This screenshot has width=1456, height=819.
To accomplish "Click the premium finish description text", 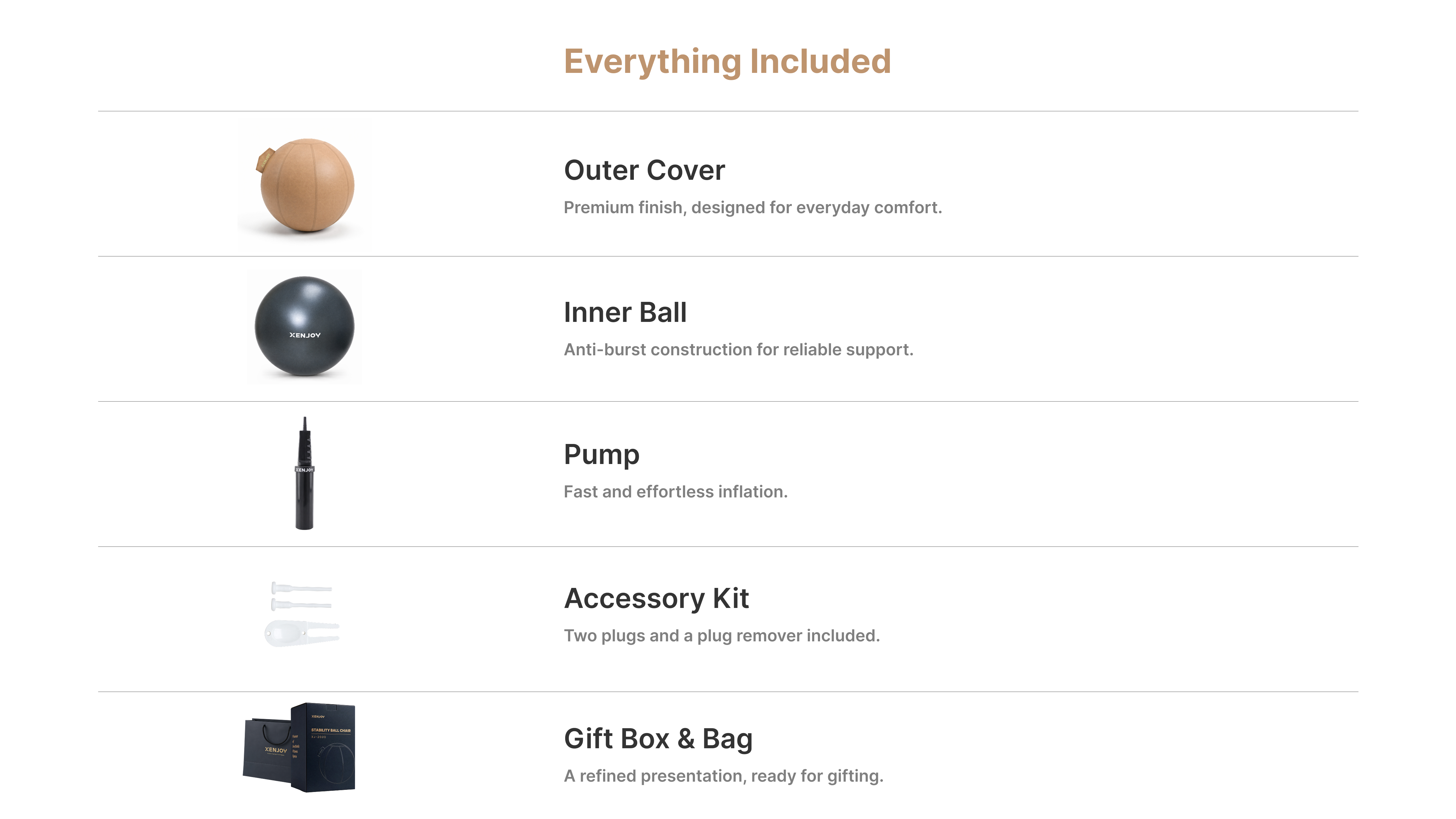I will (753, 207).
